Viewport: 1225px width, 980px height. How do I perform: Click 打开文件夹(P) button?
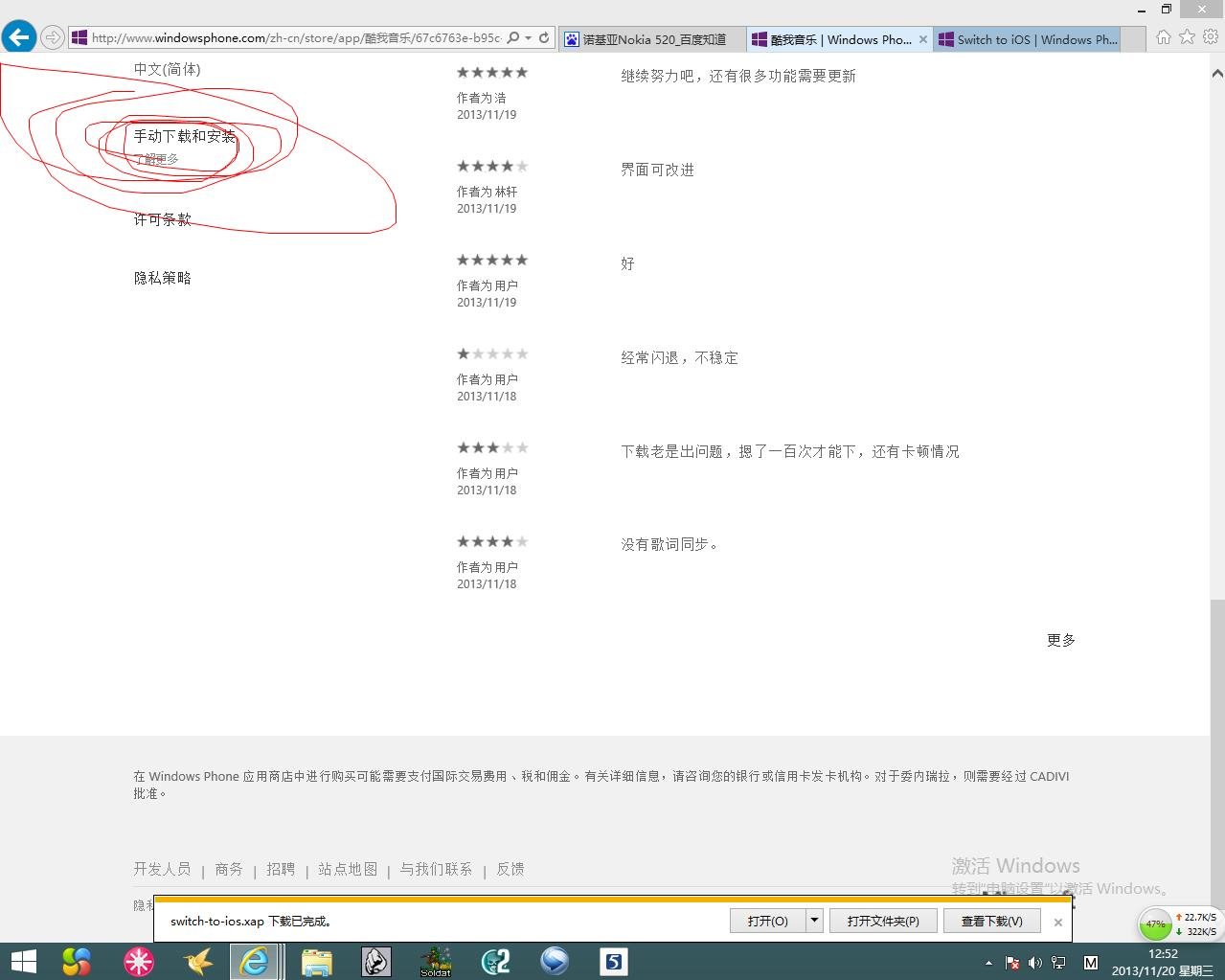883,921
